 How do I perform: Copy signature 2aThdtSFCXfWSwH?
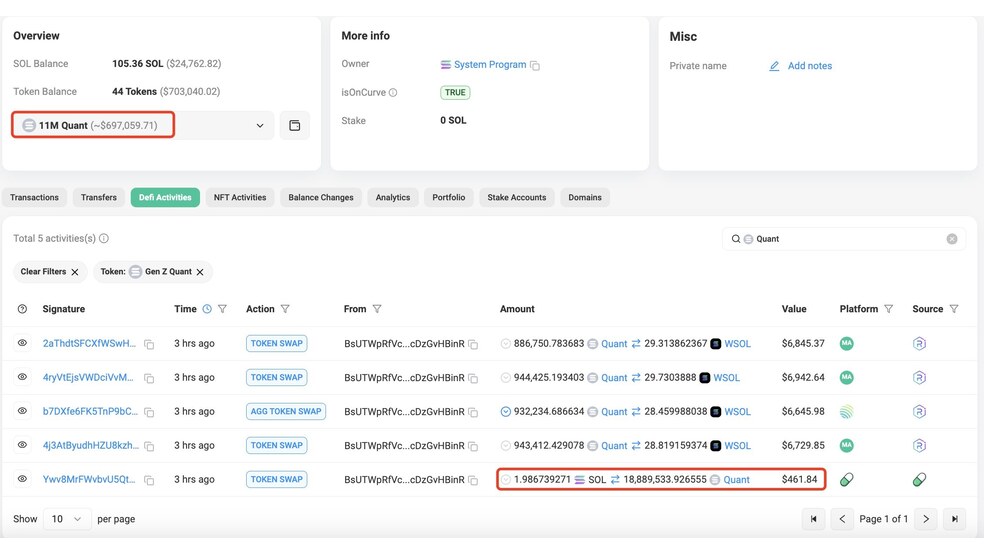(149, 344)
